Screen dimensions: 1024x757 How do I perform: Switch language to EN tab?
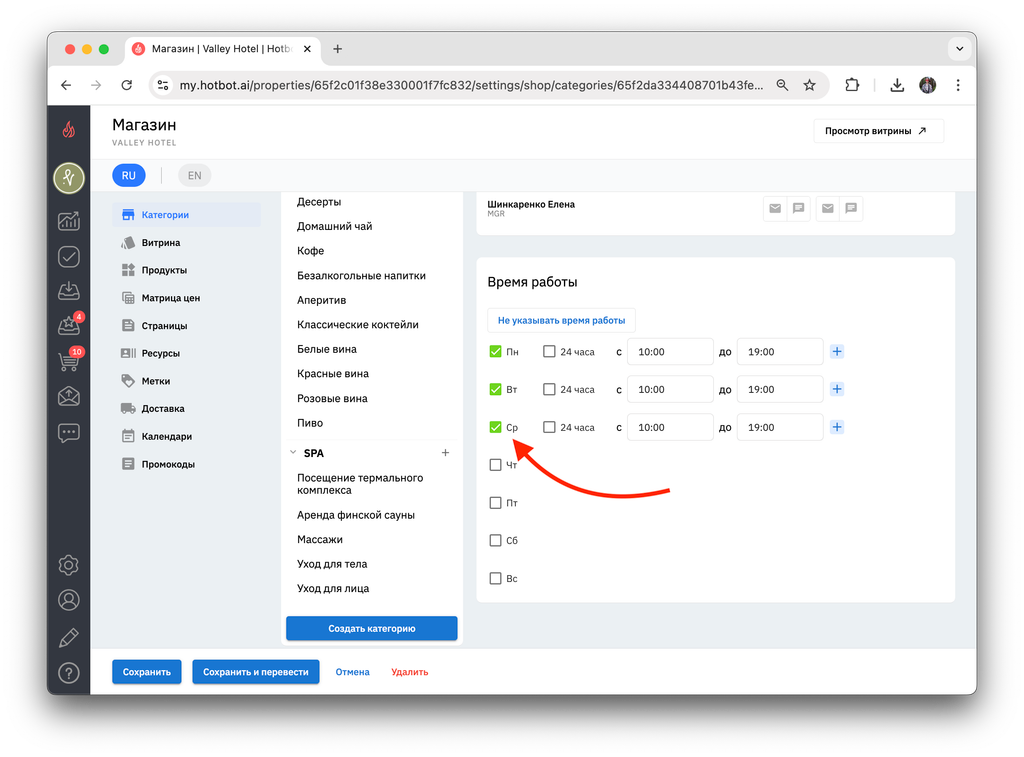(x=195, y=176)
